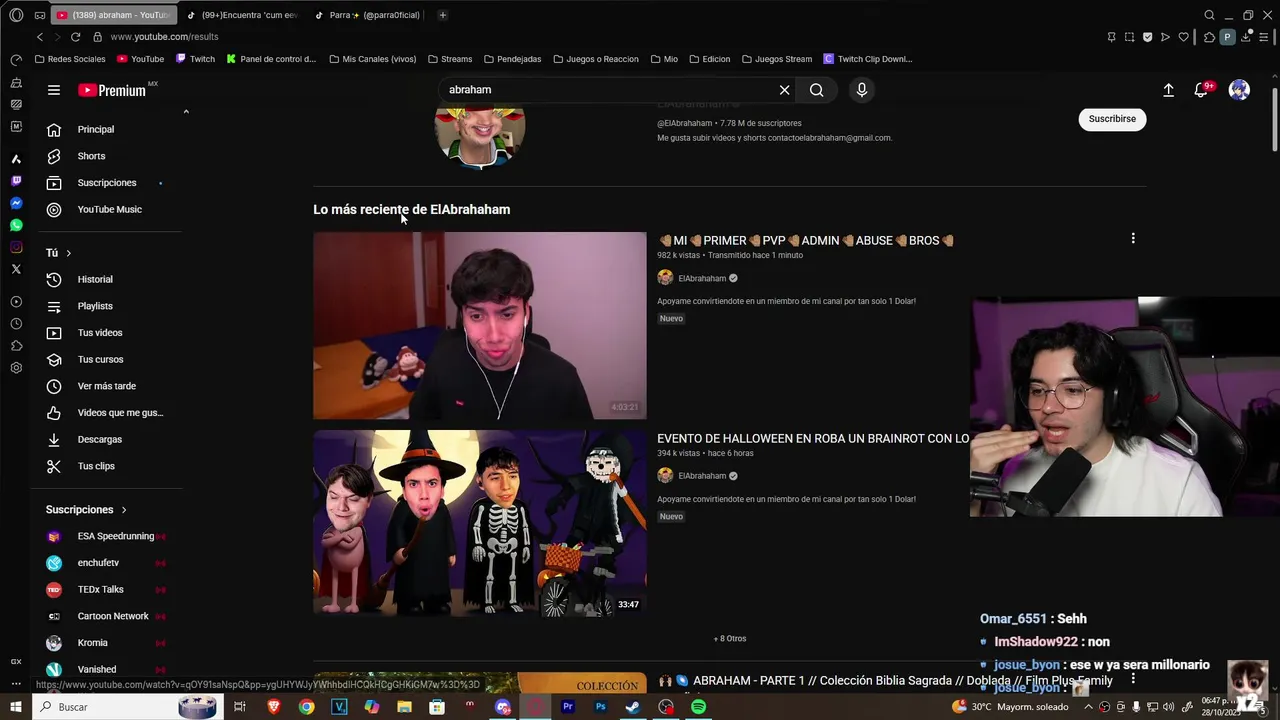Open the Streams bookmark folder
The height and width of the screenshot is (720, 1280).
pyautogui.click(x=449, y=59)
